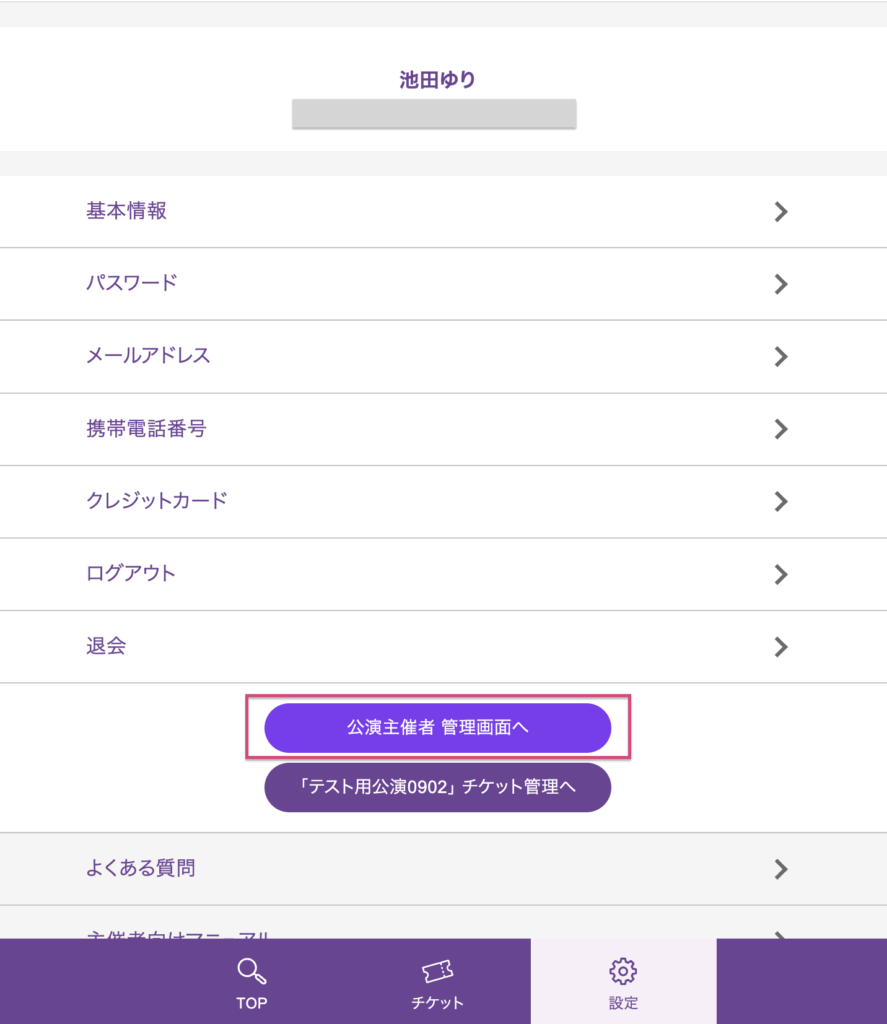Screen dimensions: 887x1024
Task: Click the chevron beside パスワード
Action: pyautogui.click(x=781, y=284)
